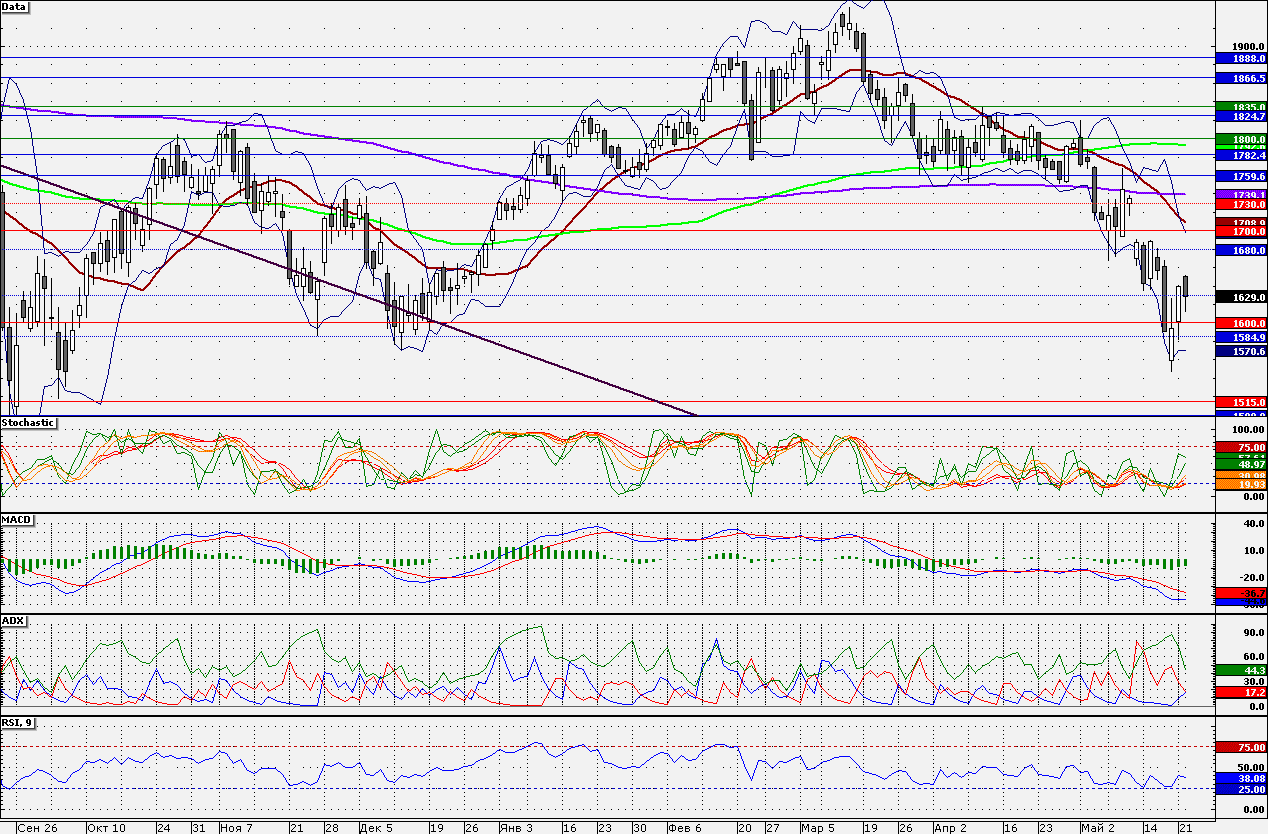Select the ADX 44.3 value tag
The width and height of the screenshot is (1268, 834).
[x=1241, y=669]
